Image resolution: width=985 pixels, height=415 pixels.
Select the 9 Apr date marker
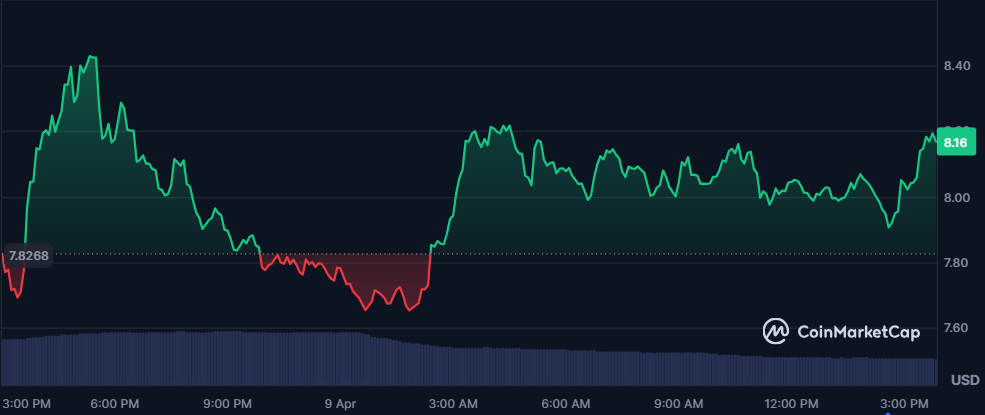point(340,403)
